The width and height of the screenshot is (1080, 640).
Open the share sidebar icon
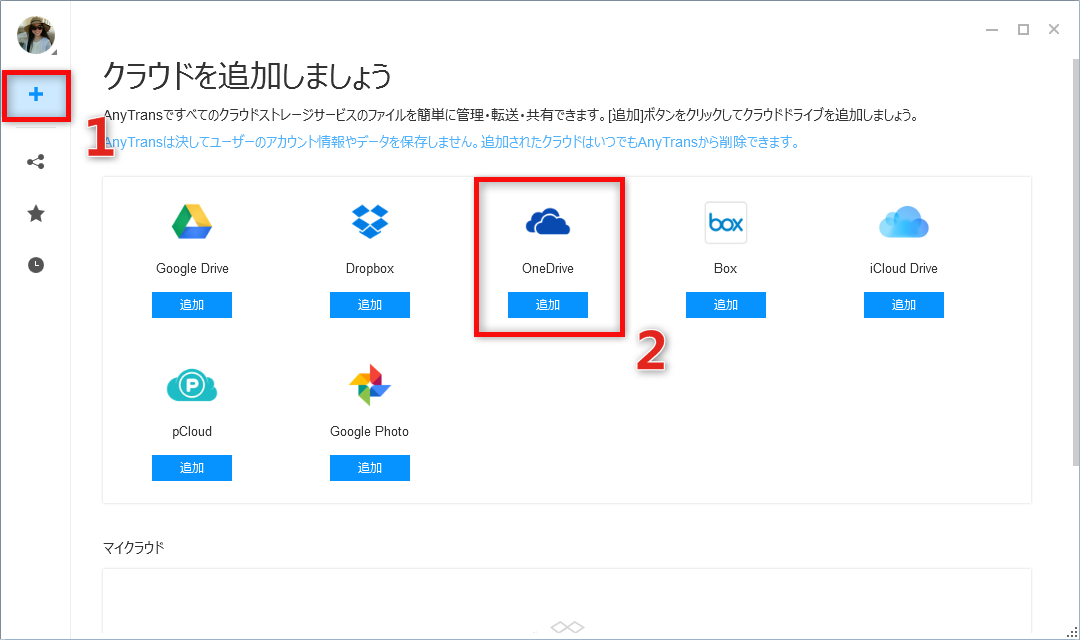36,162
